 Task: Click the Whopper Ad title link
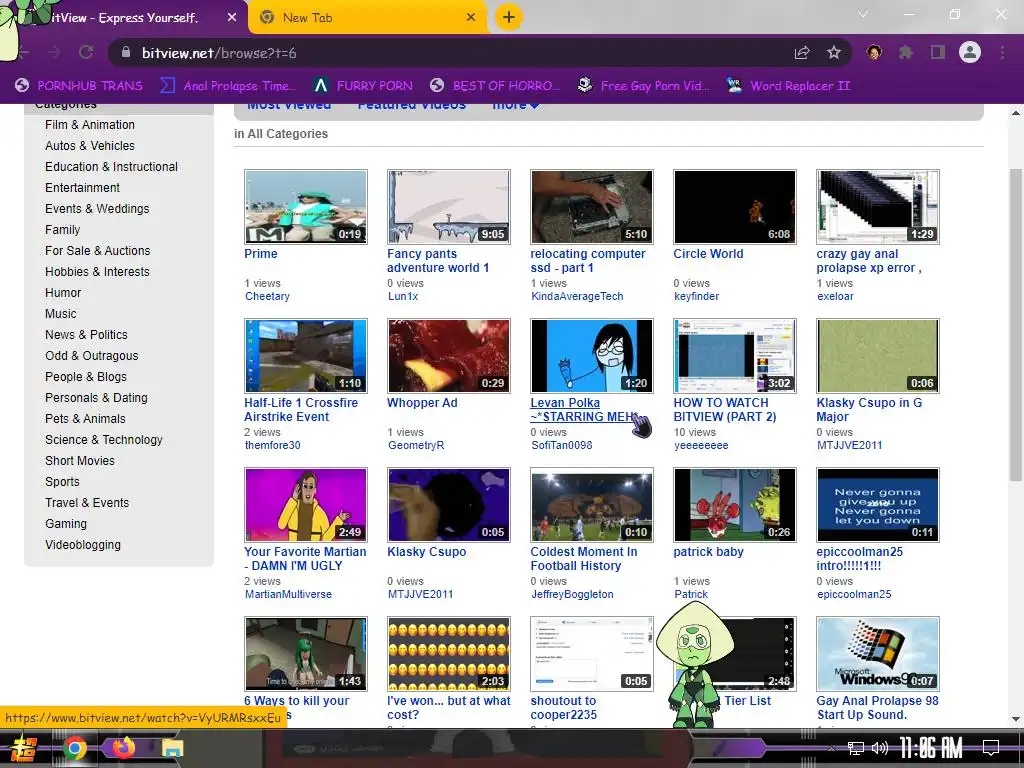(422, 403)
